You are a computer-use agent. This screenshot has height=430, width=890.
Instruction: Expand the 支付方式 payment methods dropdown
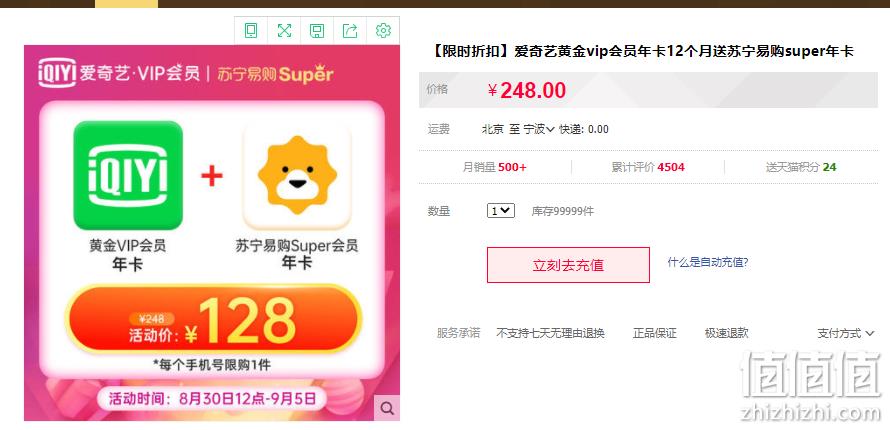tap(845, 334)
